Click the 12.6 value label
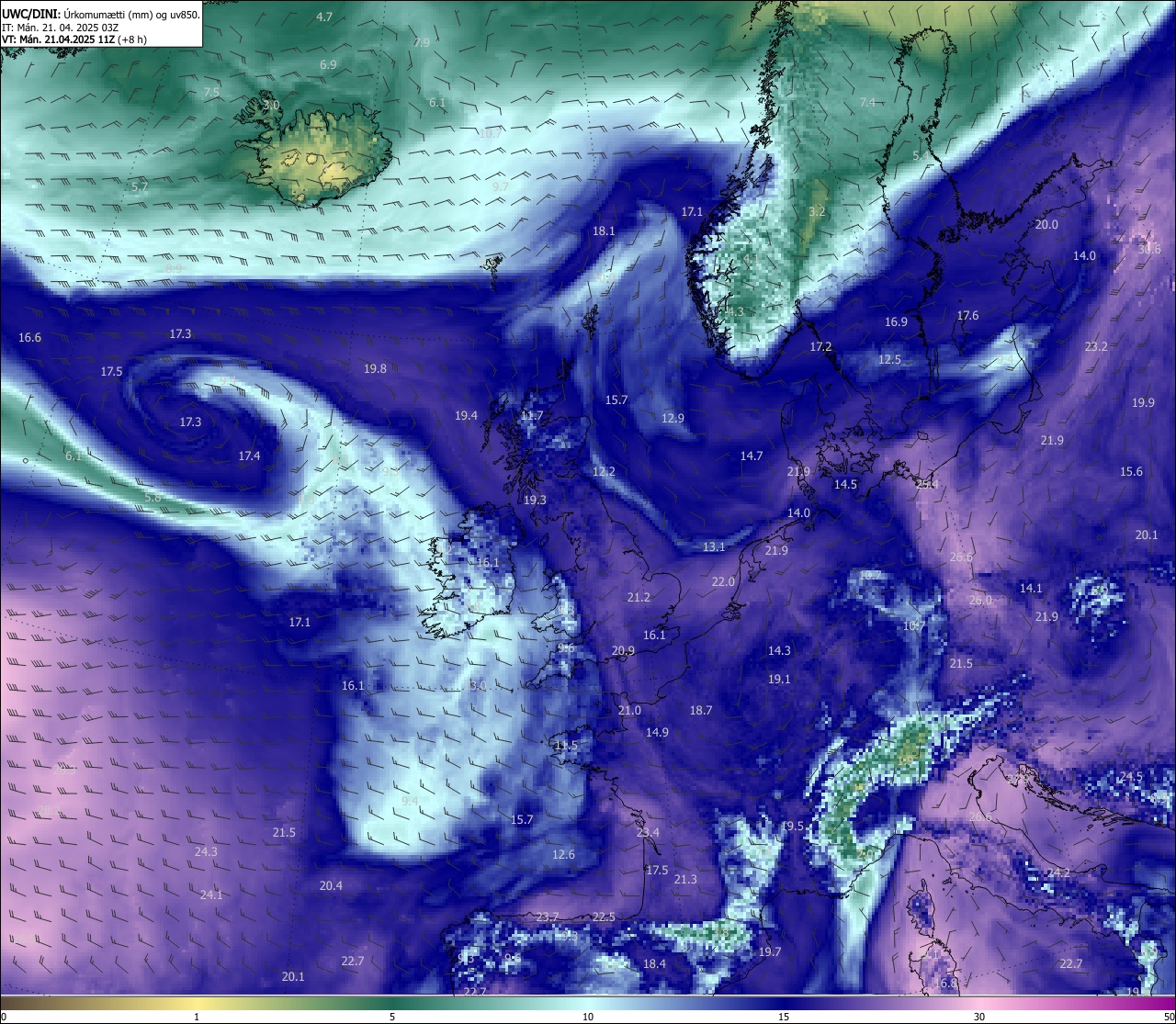This screenshot has width=1176, height=1024. (563, 855)
